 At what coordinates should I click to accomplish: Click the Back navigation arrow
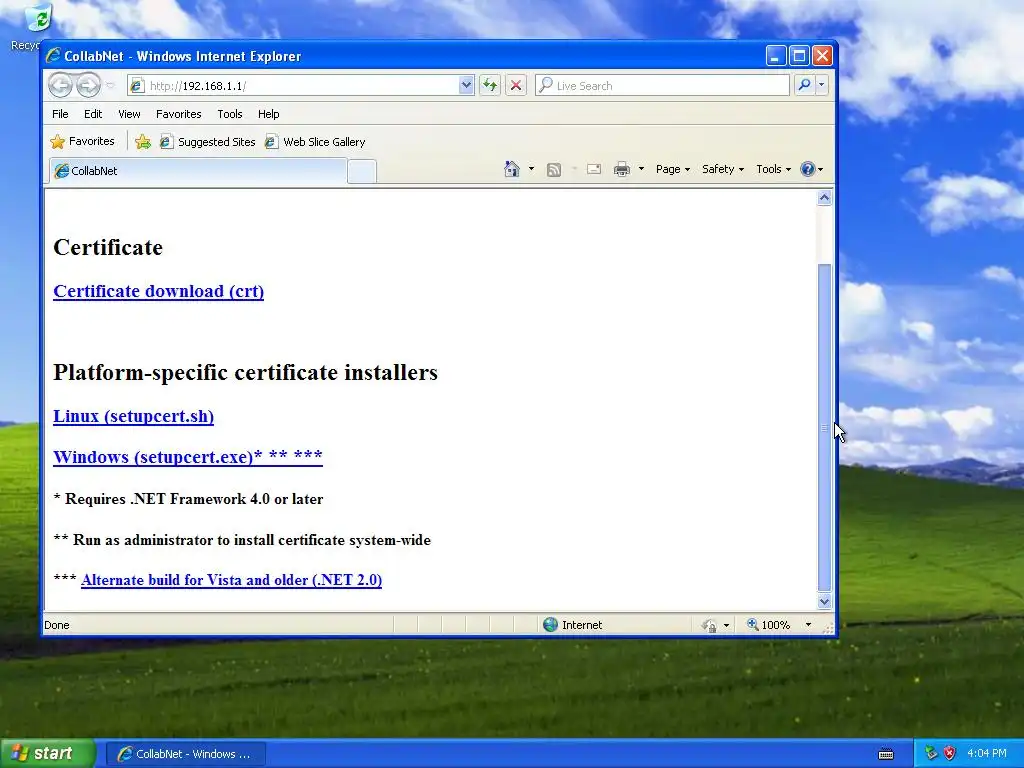tap(60, 86)
